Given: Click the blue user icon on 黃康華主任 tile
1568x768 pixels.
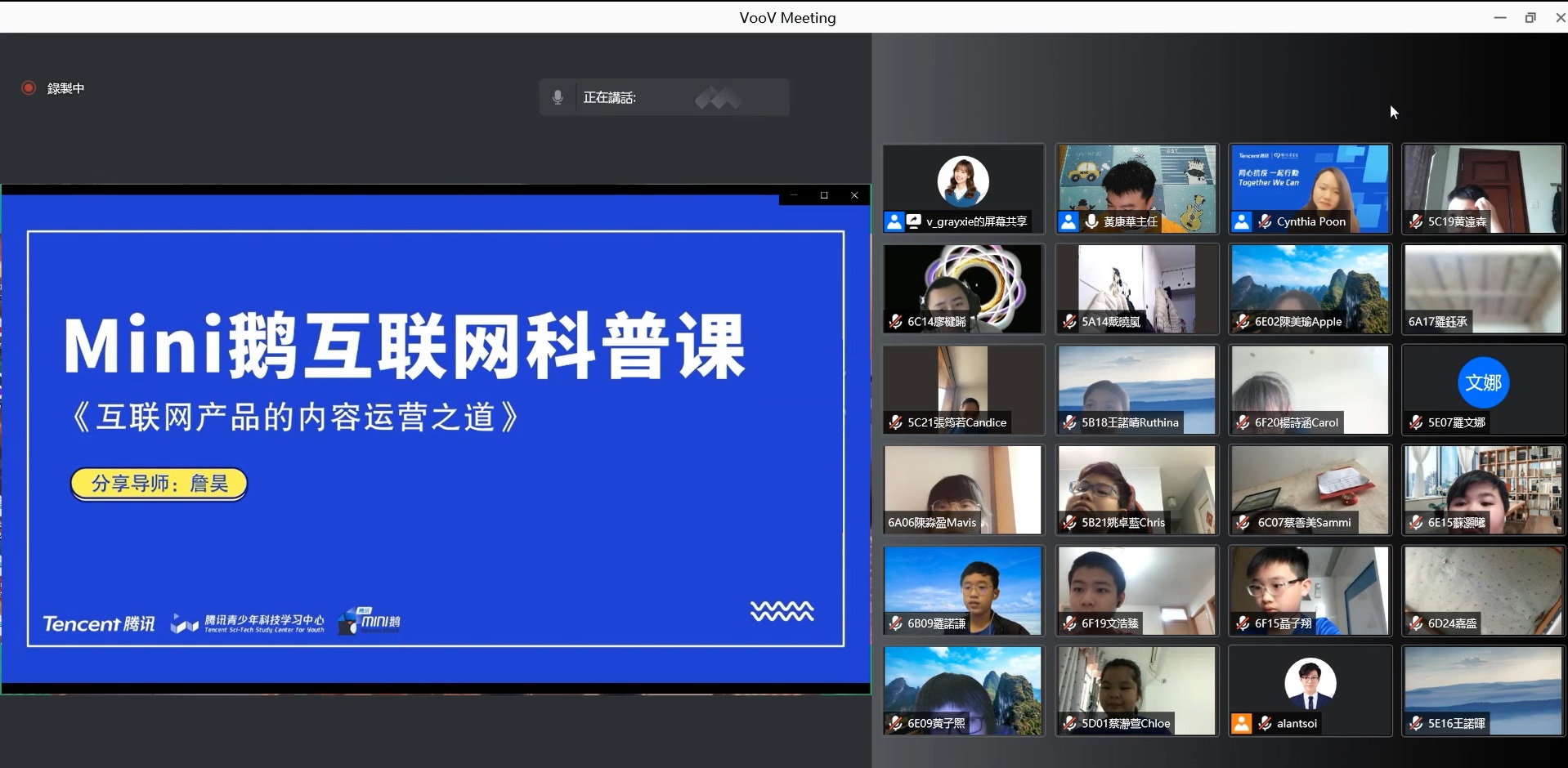Looking at the screenshot, I should pyautogui.click(x=1068, y=221).
